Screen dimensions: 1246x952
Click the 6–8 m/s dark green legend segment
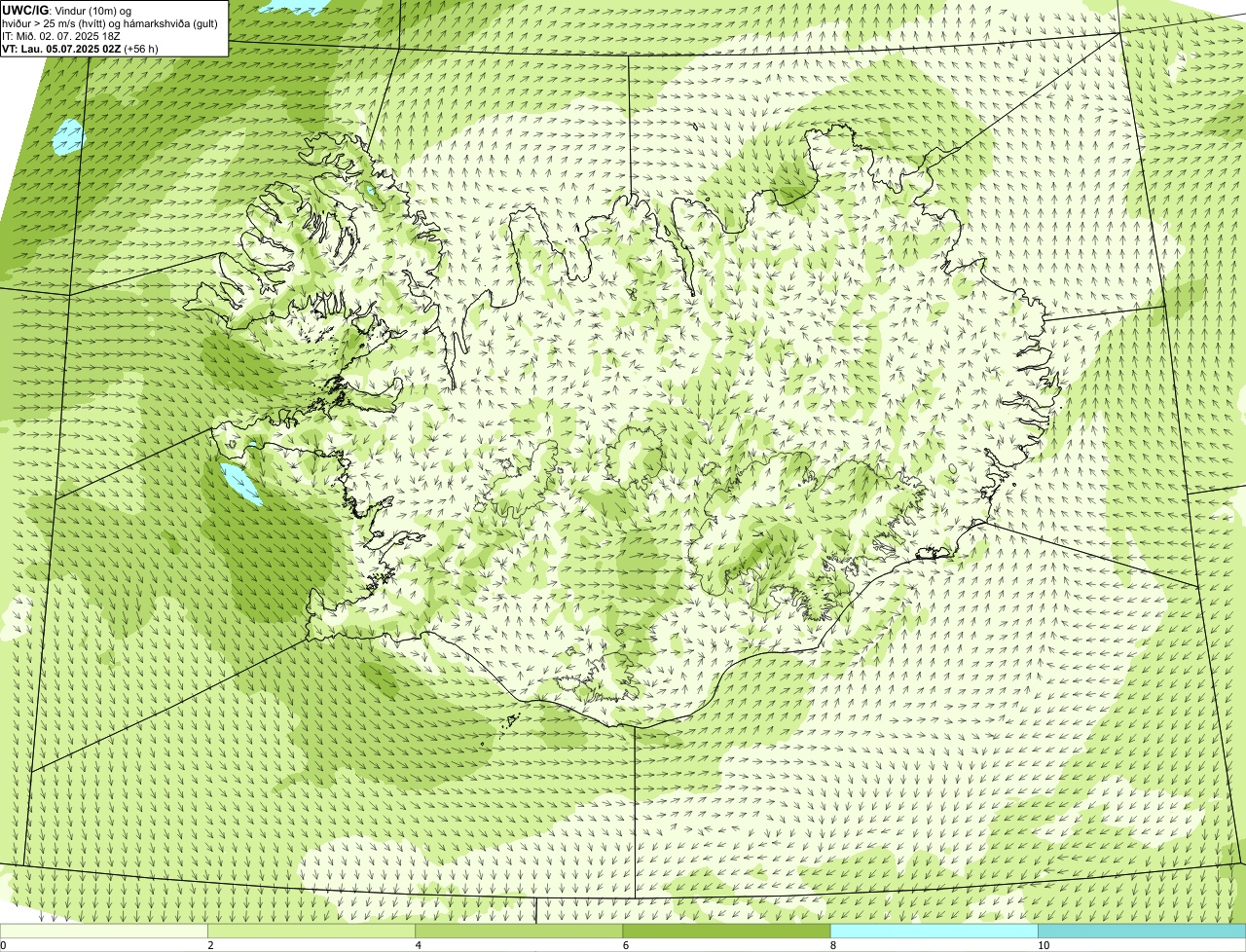click(x=726, y=931)
